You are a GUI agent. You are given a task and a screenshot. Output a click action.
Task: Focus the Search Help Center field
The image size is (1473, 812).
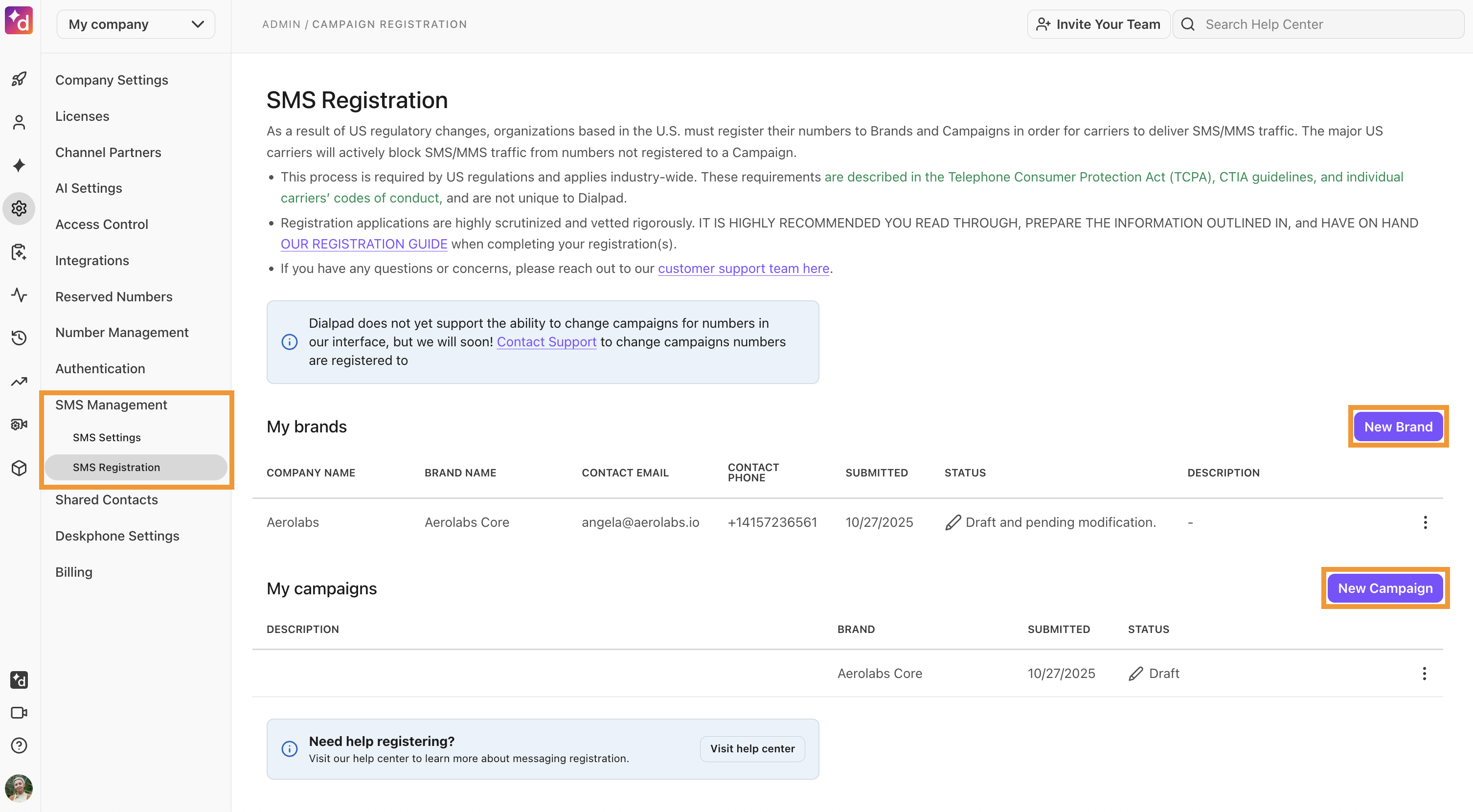[1318, 24]
